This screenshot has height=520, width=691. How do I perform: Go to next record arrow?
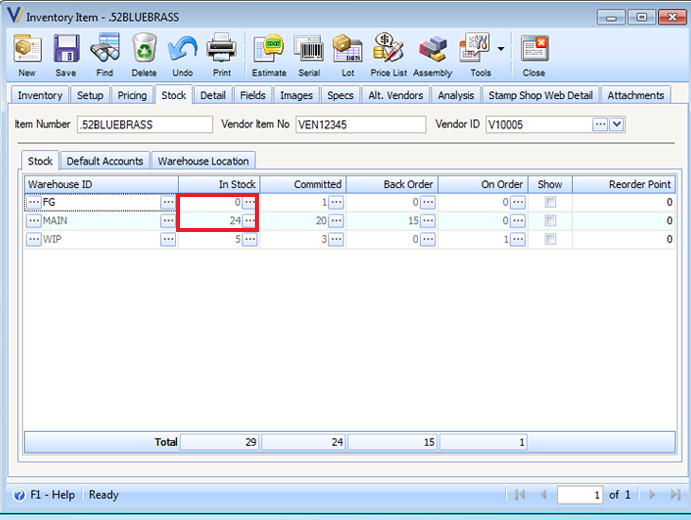click(652, 494)
